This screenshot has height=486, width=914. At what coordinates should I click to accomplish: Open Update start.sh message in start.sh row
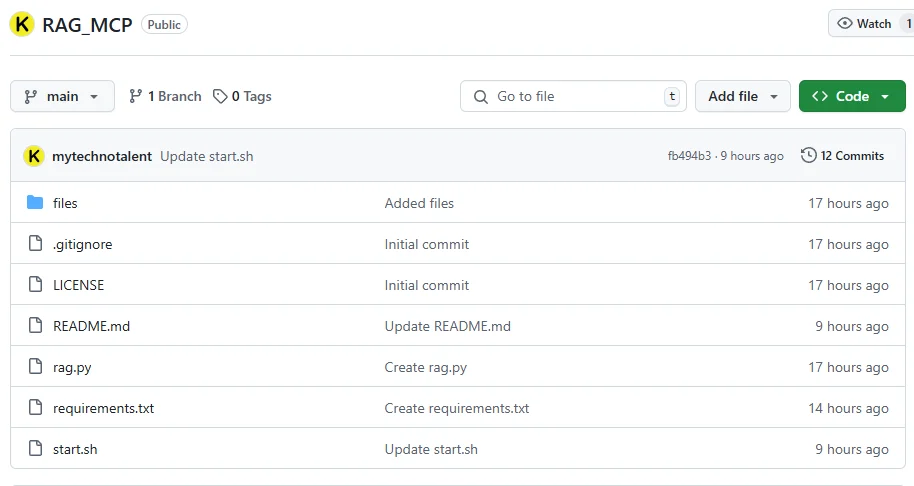(x=431, y=449)
